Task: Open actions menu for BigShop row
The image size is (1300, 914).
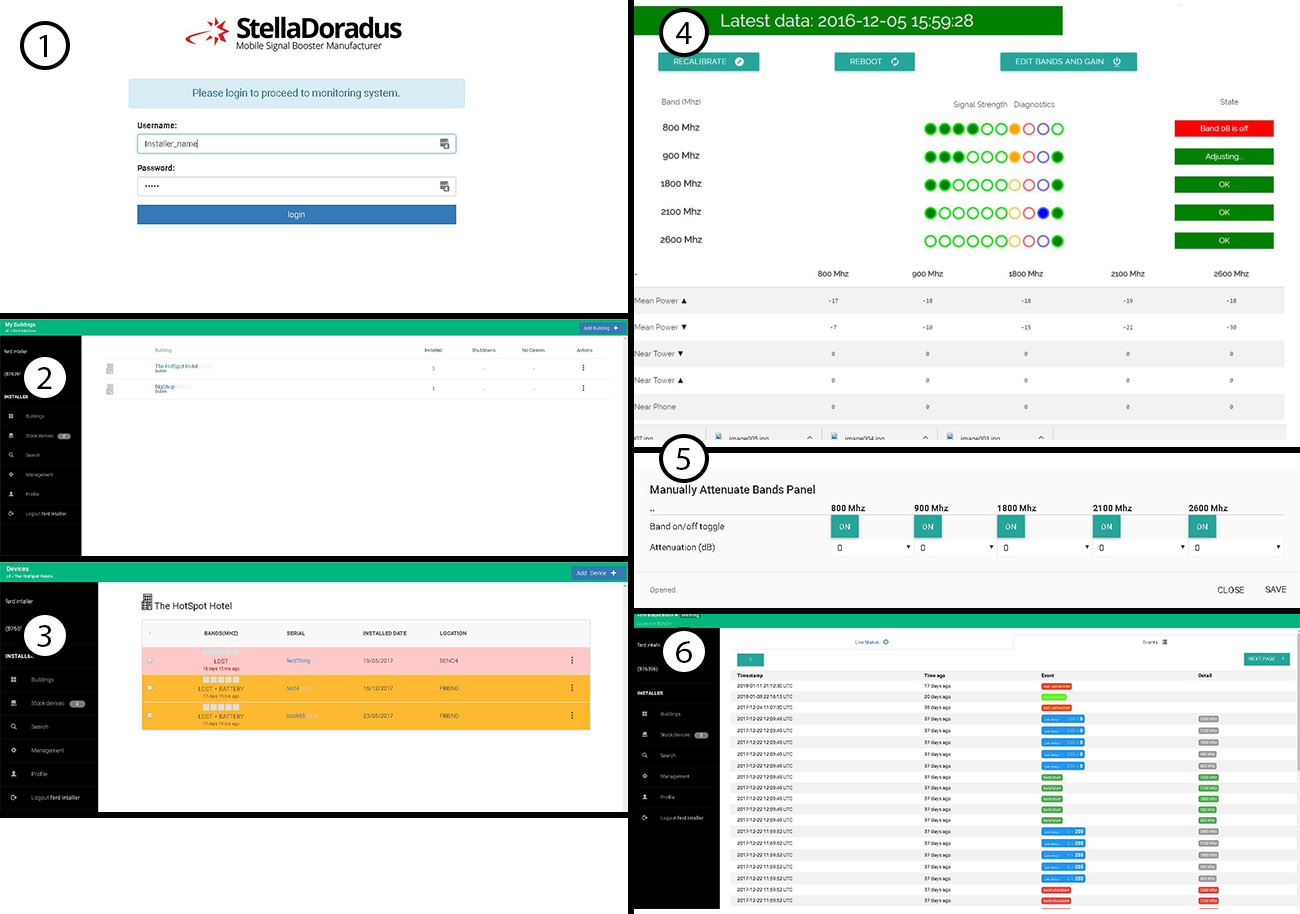Action: tap(583, 388)
